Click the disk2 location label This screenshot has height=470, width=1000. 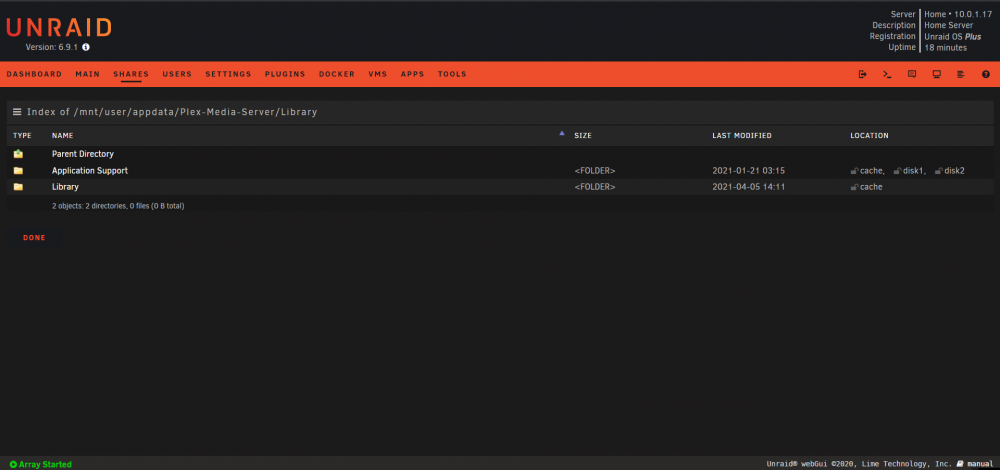[x=954, y=171]
